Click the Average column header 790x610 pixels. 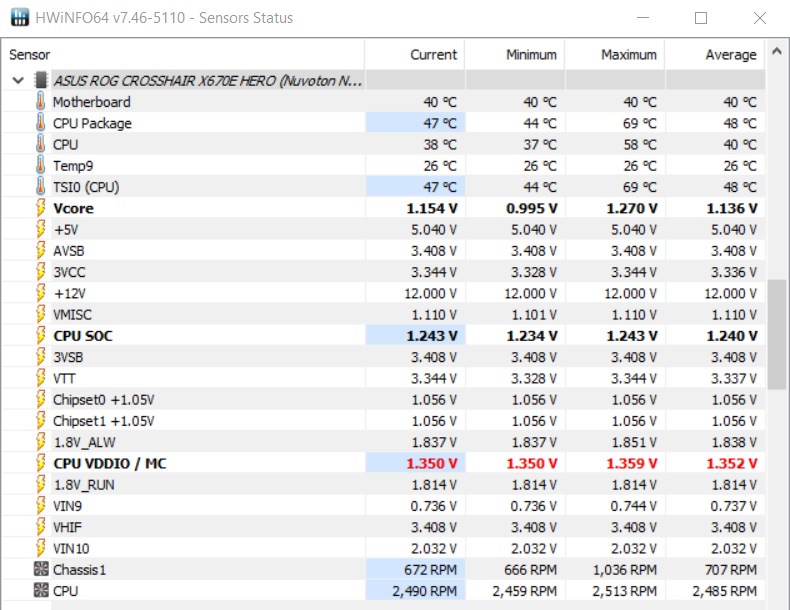coord(715,54)
